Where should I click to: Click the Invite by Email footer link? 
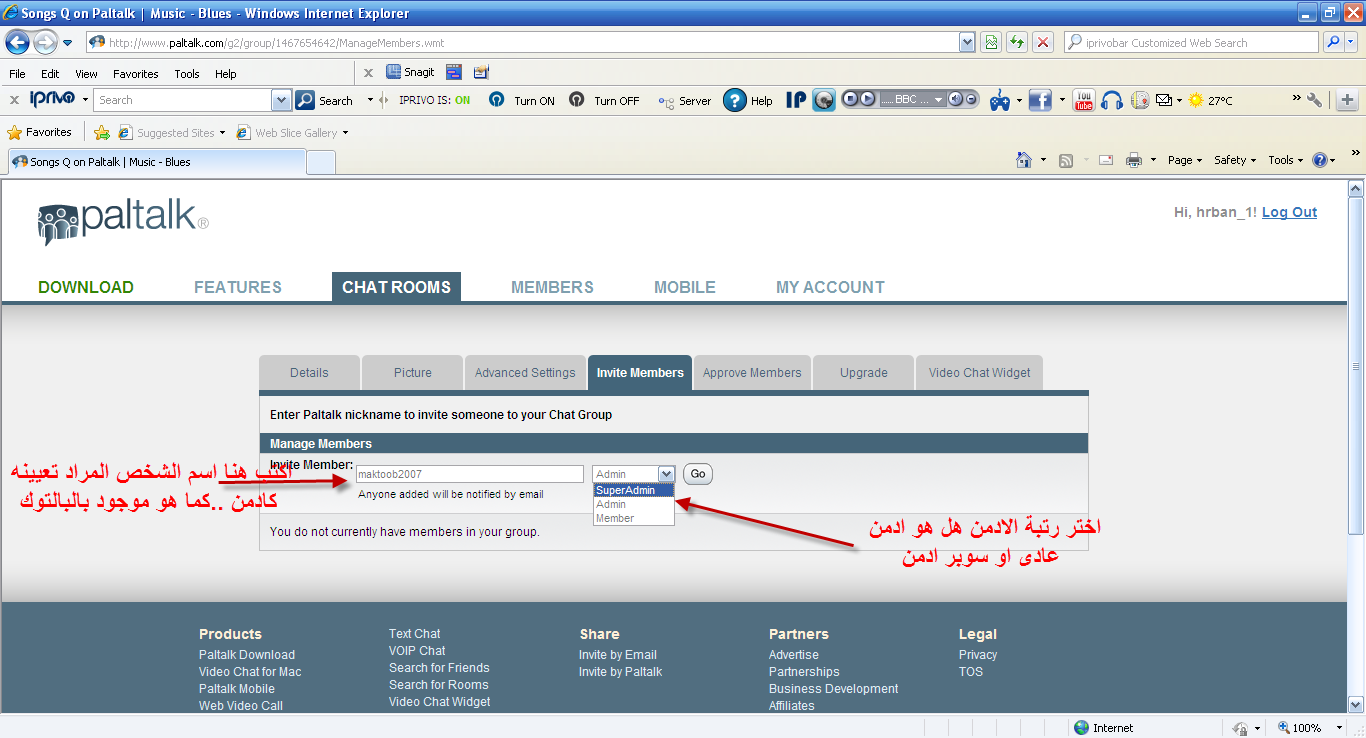(618, 655)
